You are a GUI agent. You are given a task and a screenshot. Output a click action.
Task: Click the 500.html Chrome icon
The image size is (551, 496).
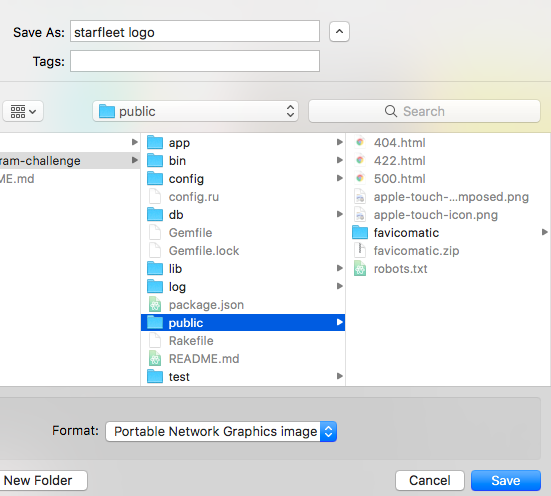pos(360,178)
